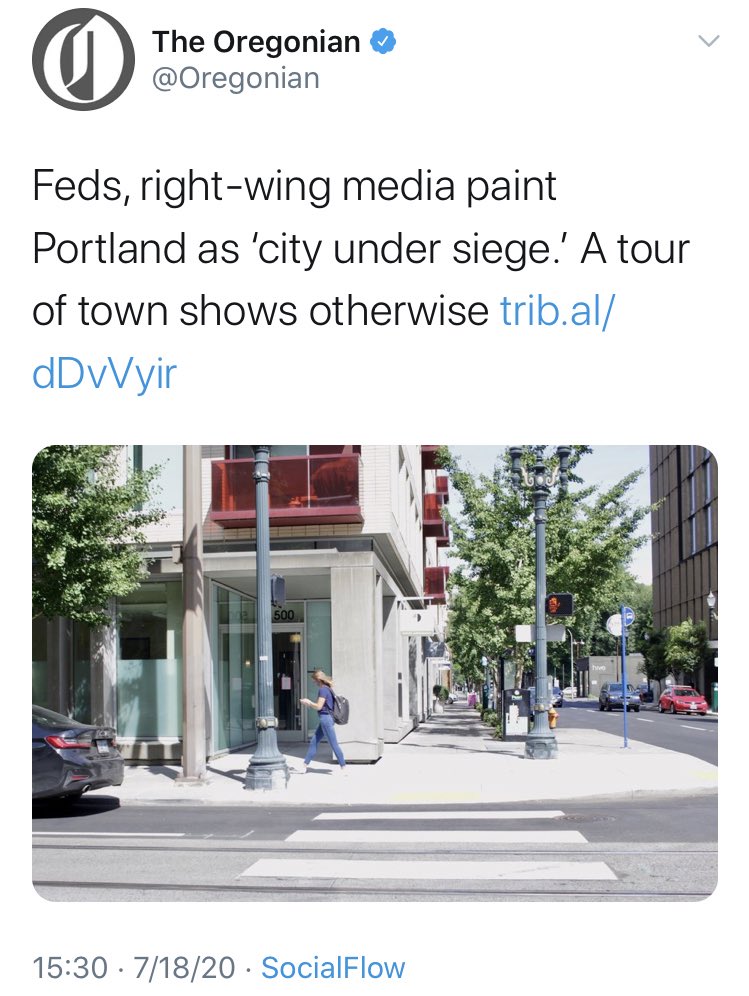
Task: Open the SocialFlow source link
Action: pyautogui.click(x=333, y=968)
